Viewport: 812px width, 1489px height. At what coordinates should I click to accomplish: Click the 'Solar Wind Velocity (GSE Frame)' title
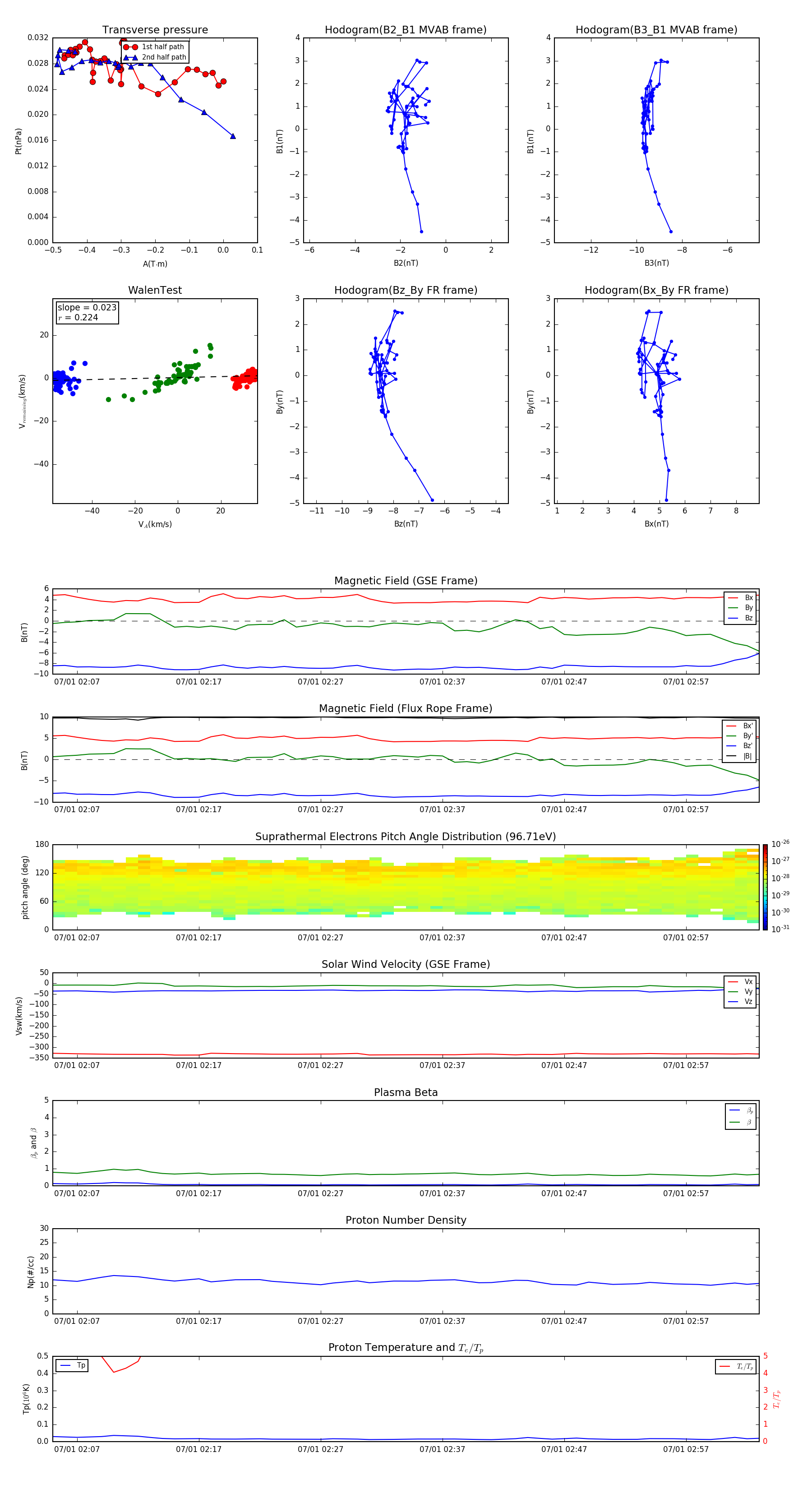click(x=406, y=965)
